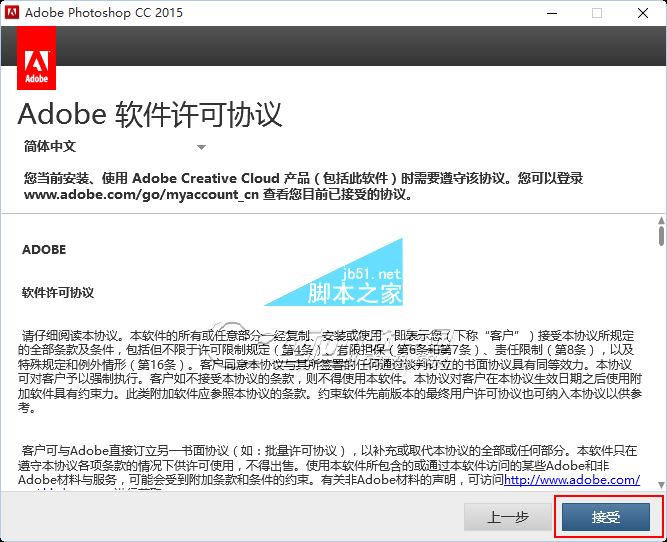Image resolution: width=667 pixels, height=542 pixels.
Task: Accept the license with the 接受 button
Action: click(606, 517)
